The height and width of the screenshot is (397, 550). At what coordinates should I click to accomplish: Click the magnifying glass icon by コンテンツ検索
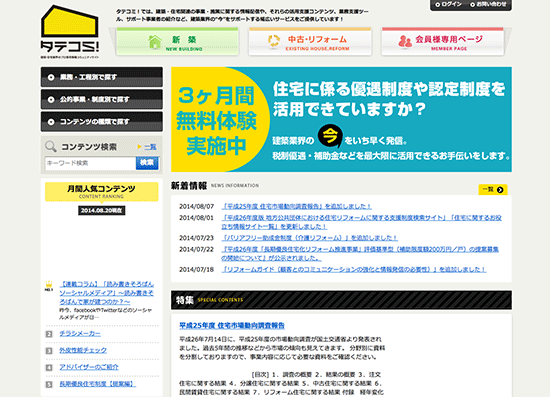coord(51,146)
